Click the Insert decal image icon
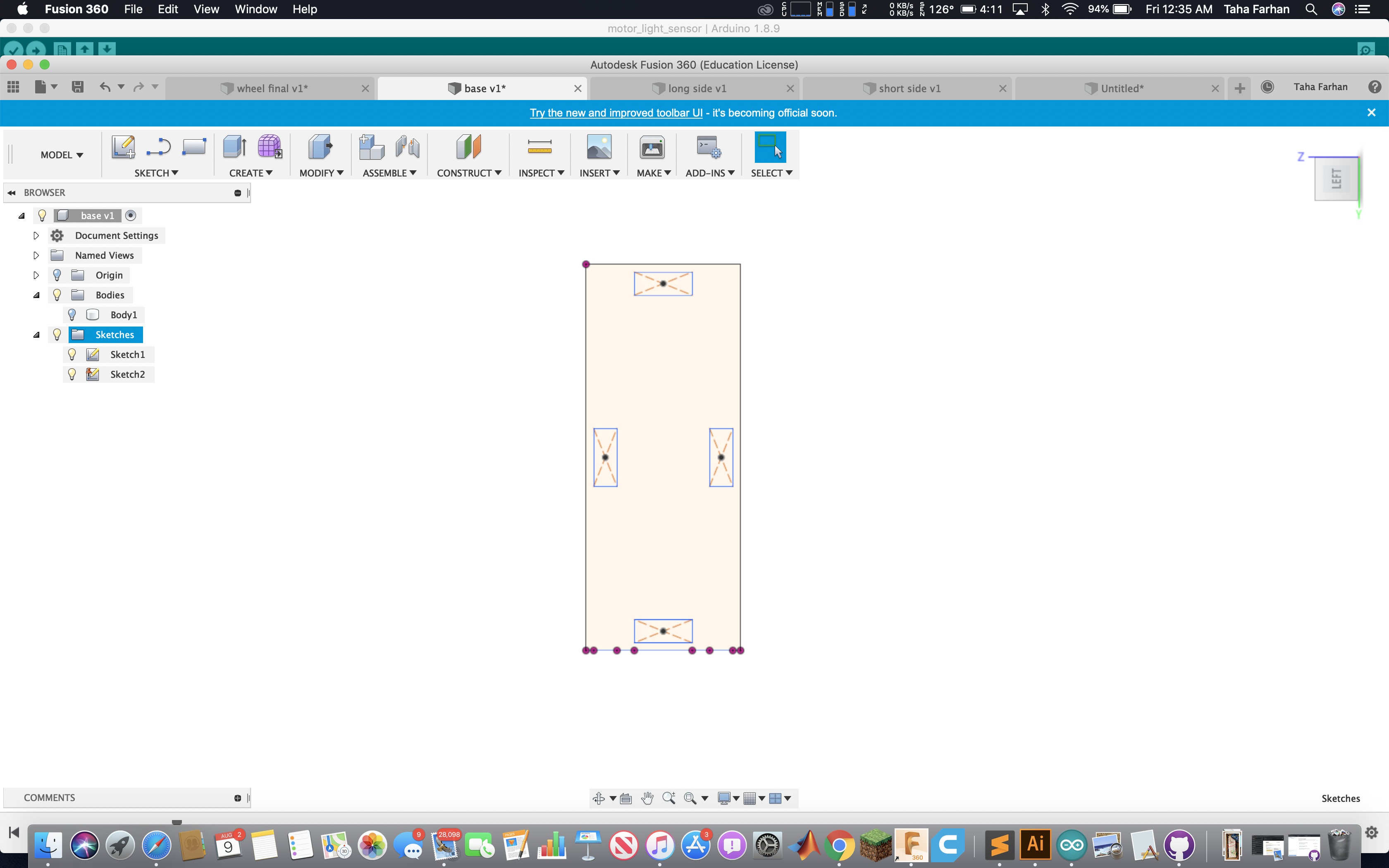This screenshot has height=868, width=1389. coord(599,147)
